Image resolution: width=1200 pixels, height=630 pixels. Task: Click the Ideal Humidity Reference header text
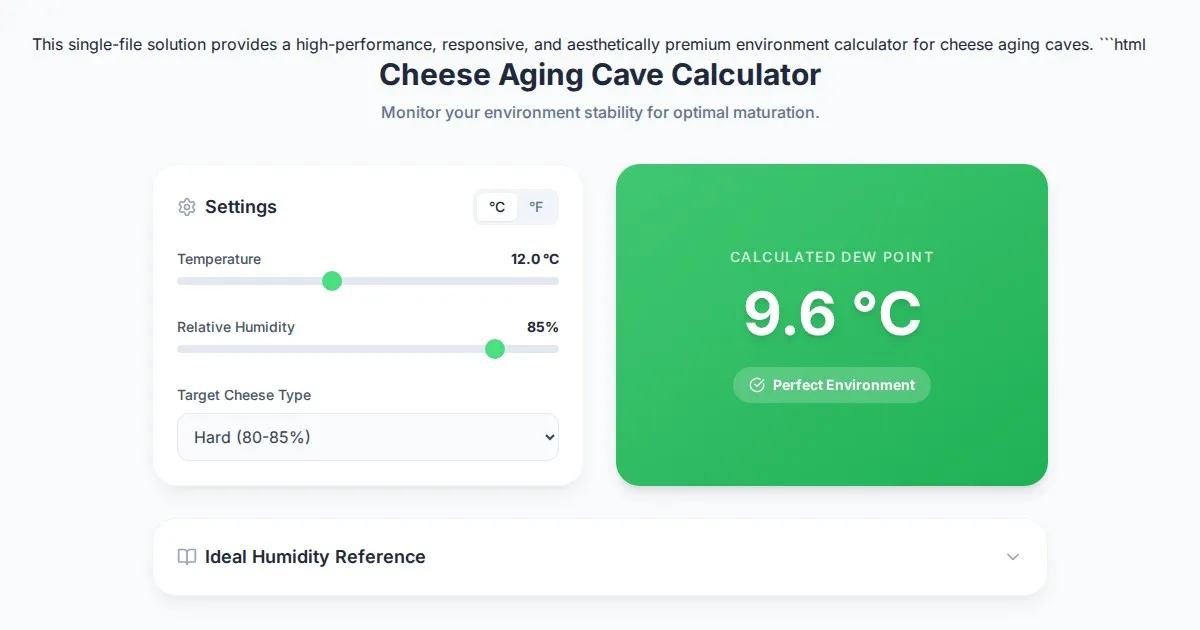coord(315,557)
